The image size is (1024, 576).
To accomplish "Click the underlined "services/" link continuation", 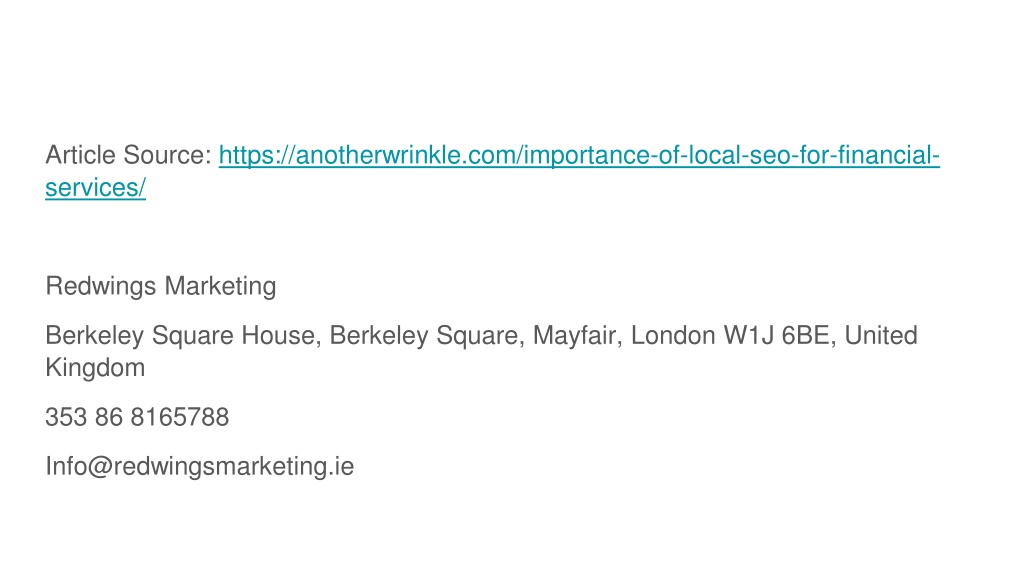I will tap(95, 188).
